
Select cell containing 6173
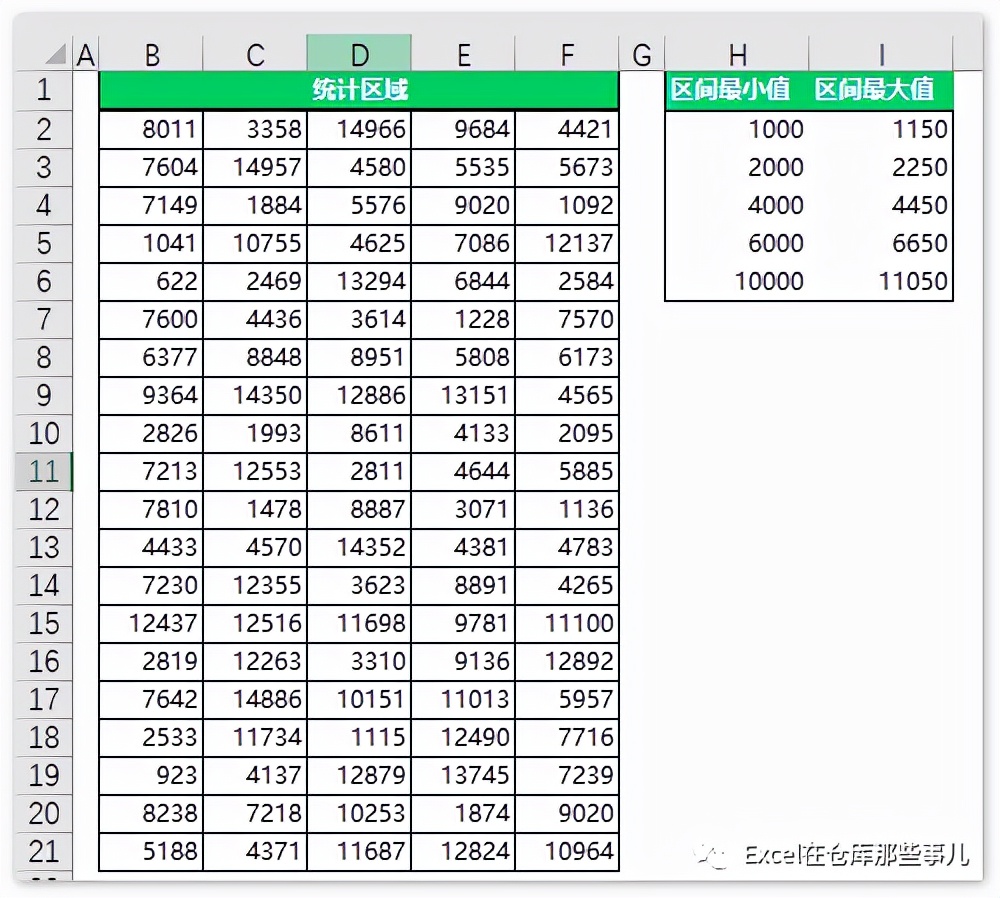click(567, 358)
